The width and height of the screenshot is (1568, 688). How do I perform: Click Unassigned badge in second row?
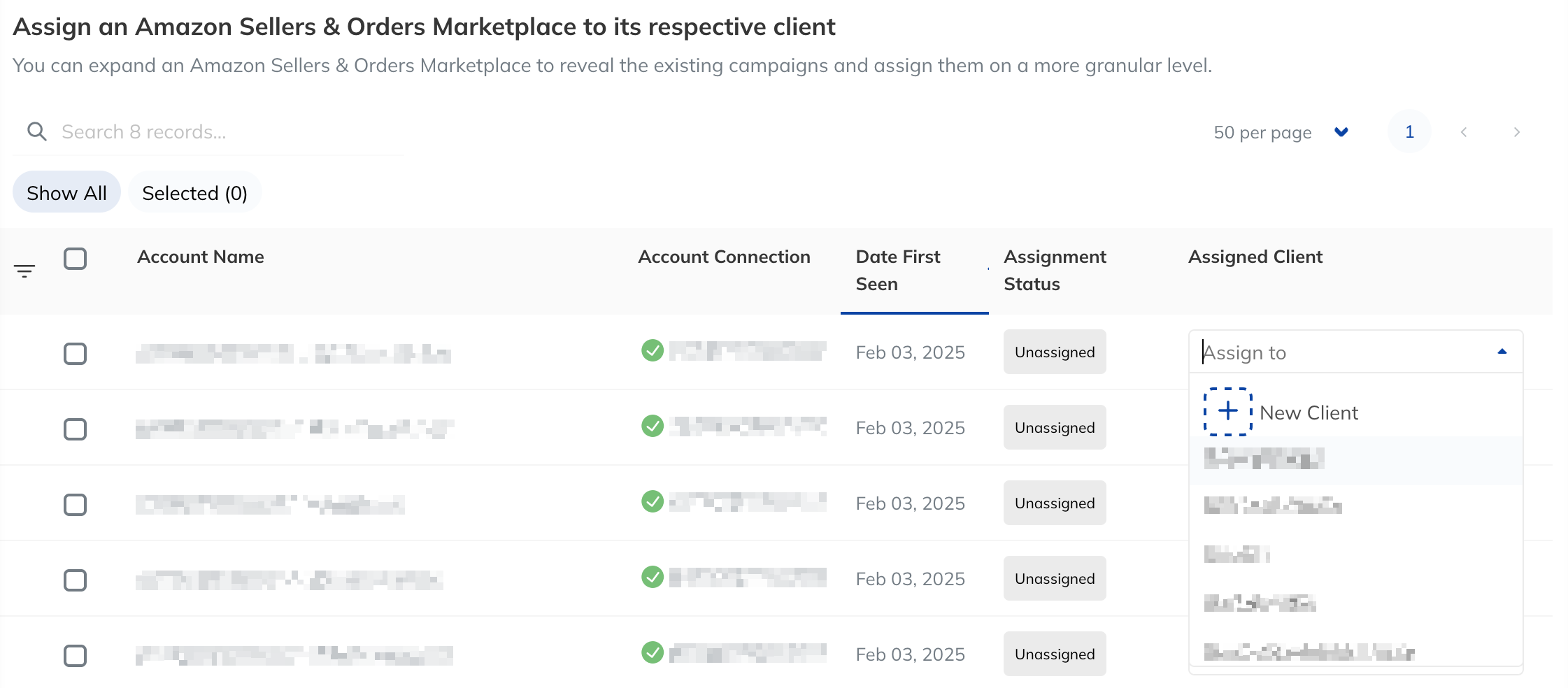1055,427
